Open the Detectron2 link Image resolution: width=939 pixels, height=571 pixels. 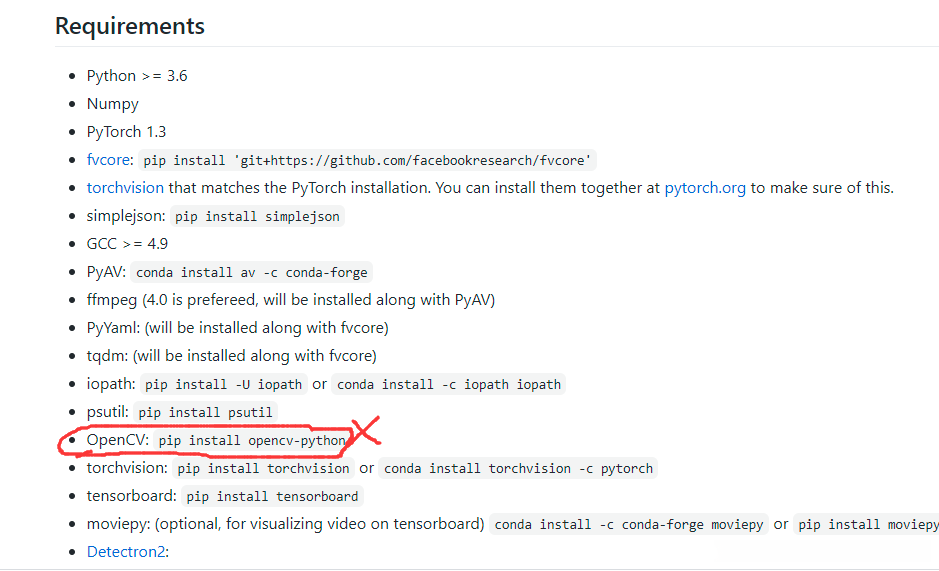[127, 552]
